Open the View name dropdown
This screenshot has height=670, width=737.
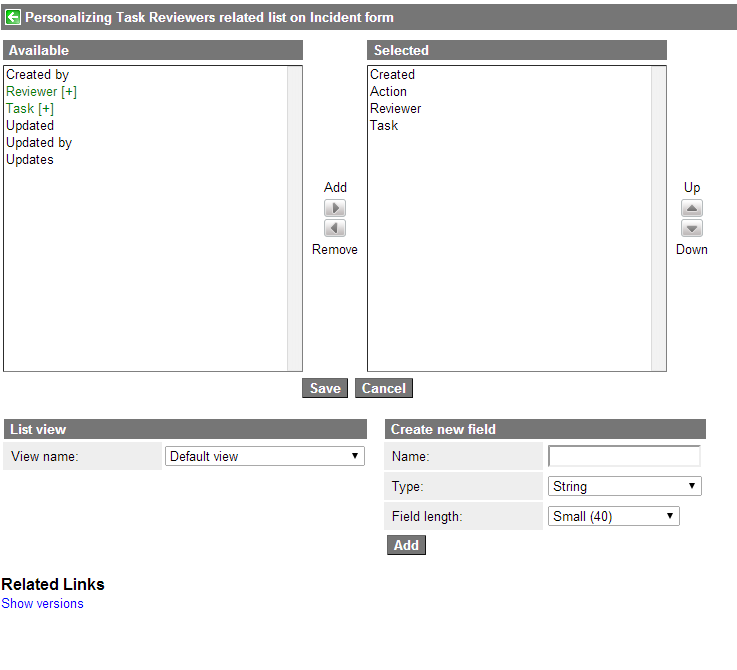tap(265, 456)
